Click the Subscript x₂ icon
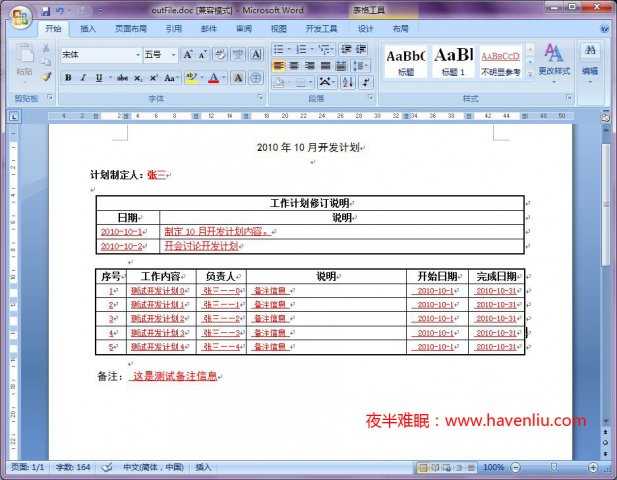 138,78
